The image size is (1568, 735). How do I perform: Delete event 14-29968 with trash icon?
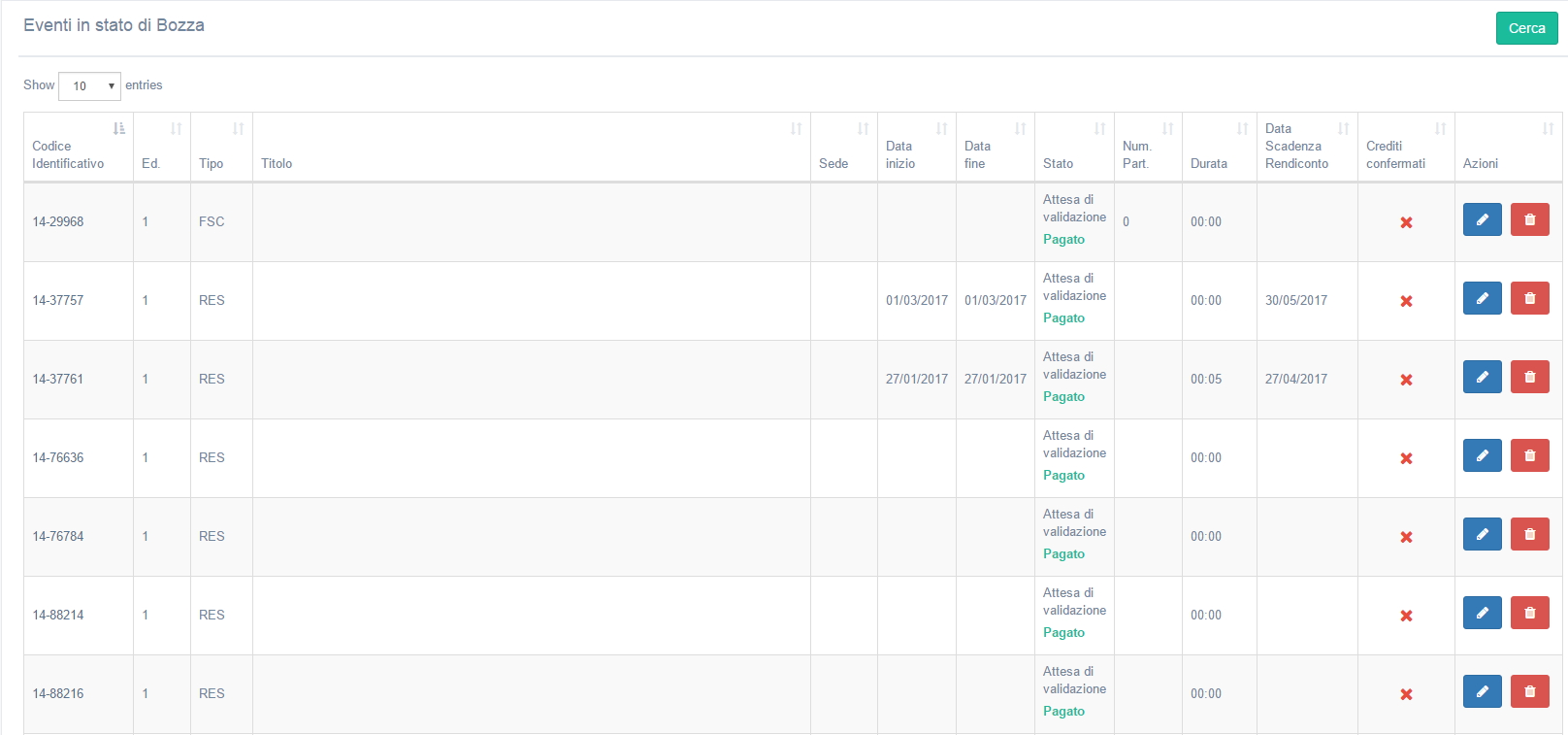pos(1529,219)
